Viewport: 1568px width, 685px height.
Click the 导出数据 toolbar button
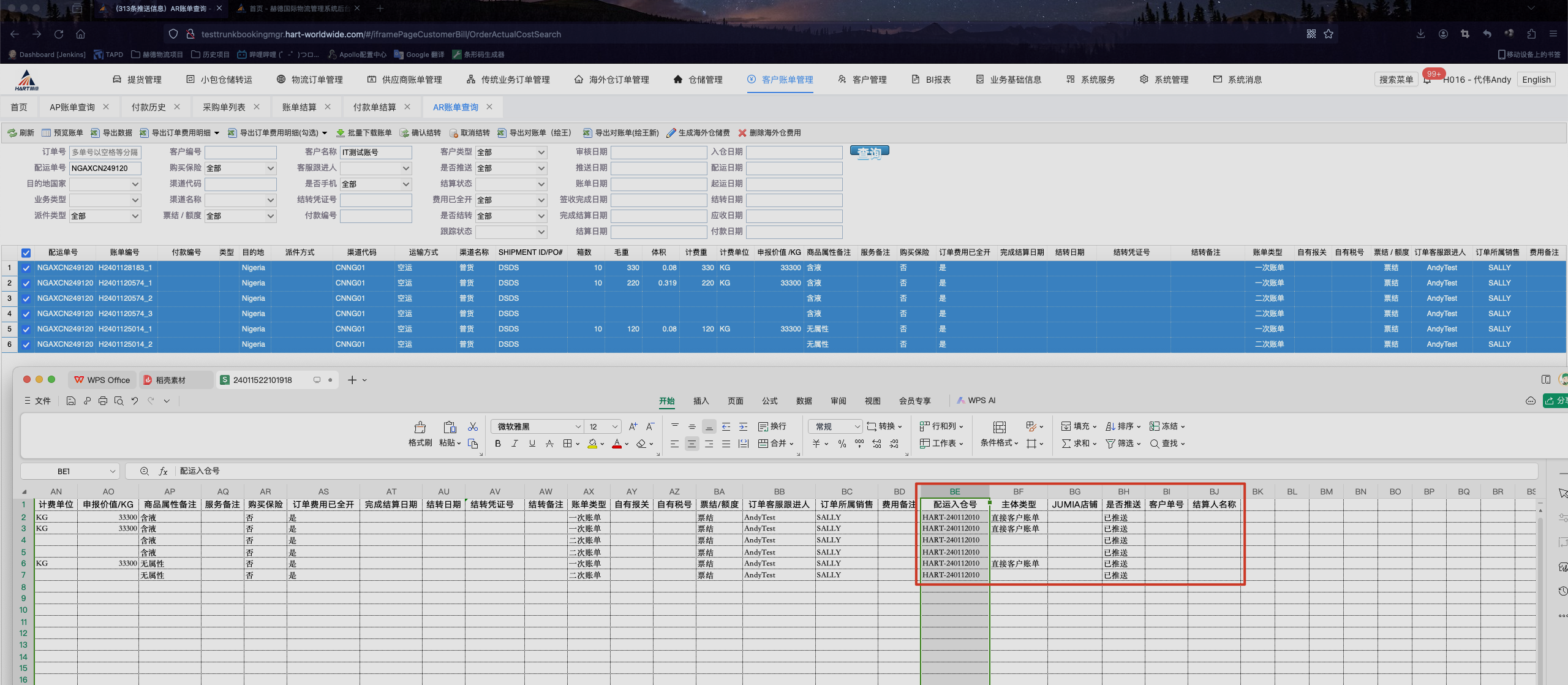[x=111, y=133]
